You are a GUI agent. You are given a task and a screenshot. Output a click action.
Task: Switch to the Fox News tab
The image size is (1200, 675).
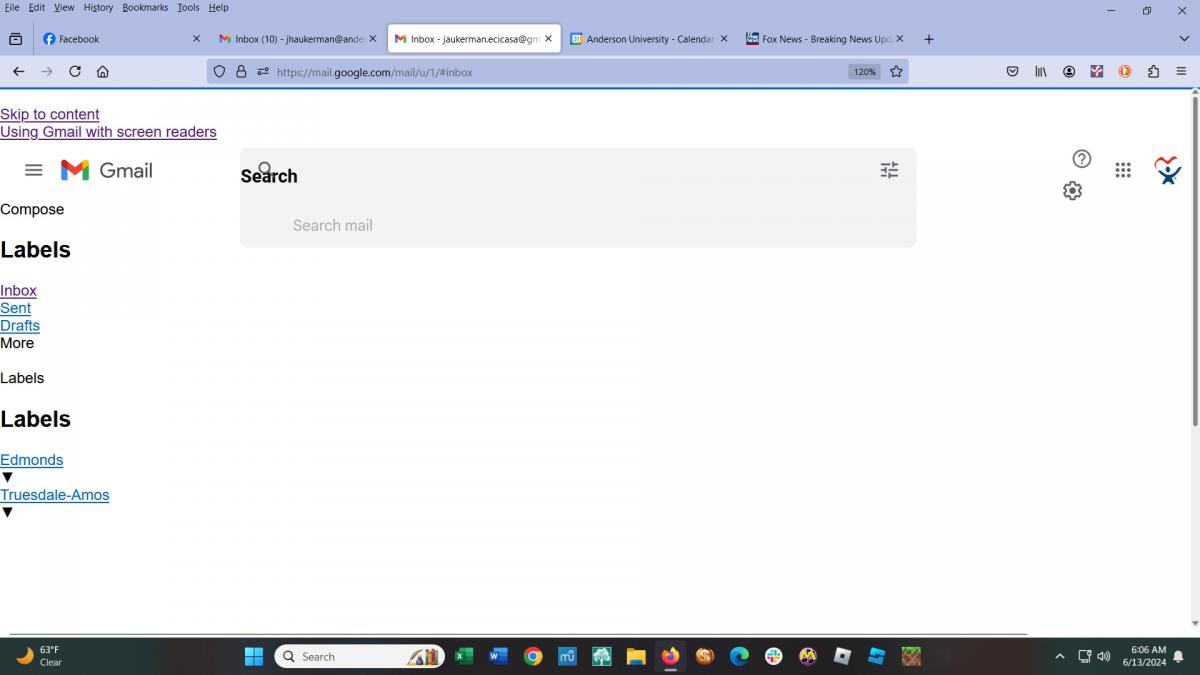pos(826,39)
